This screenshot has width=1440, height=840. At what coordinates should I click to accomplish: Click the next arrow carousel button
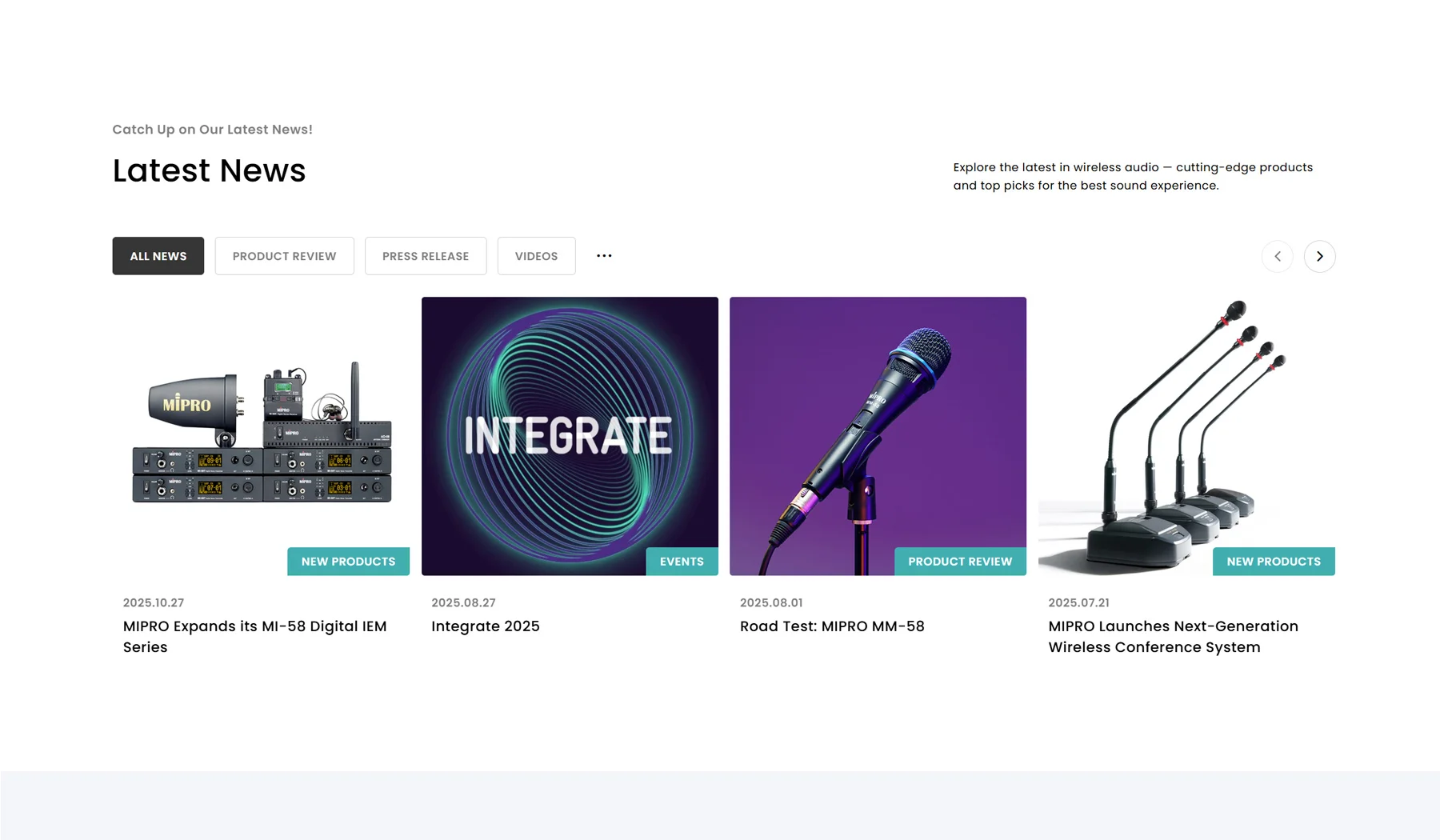tap(1319, 256)
